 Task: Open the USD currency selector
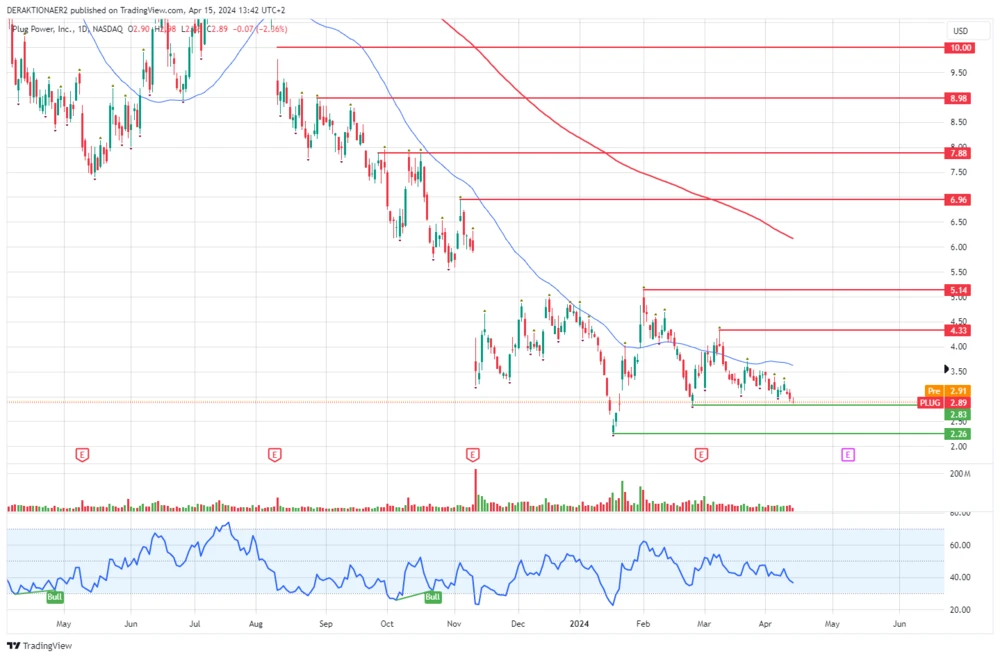click(960, 31)
